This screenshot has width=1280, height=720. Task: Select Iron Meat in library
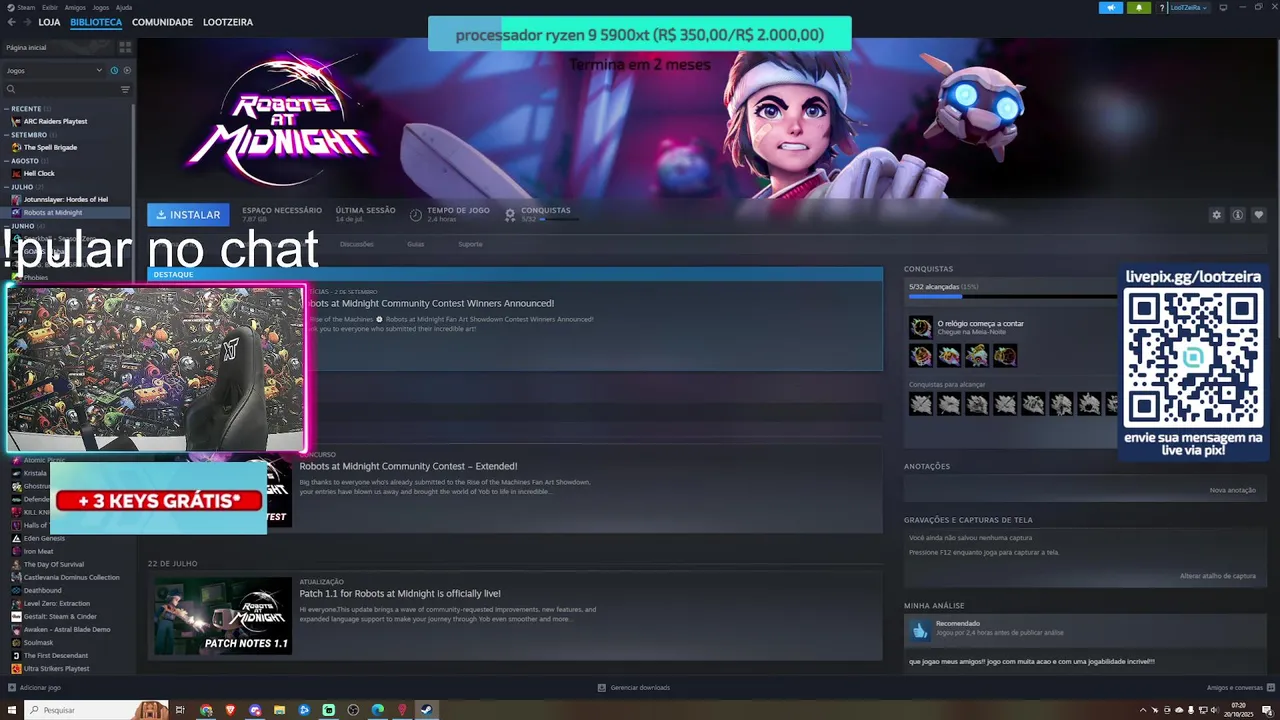tap(38, 551)
